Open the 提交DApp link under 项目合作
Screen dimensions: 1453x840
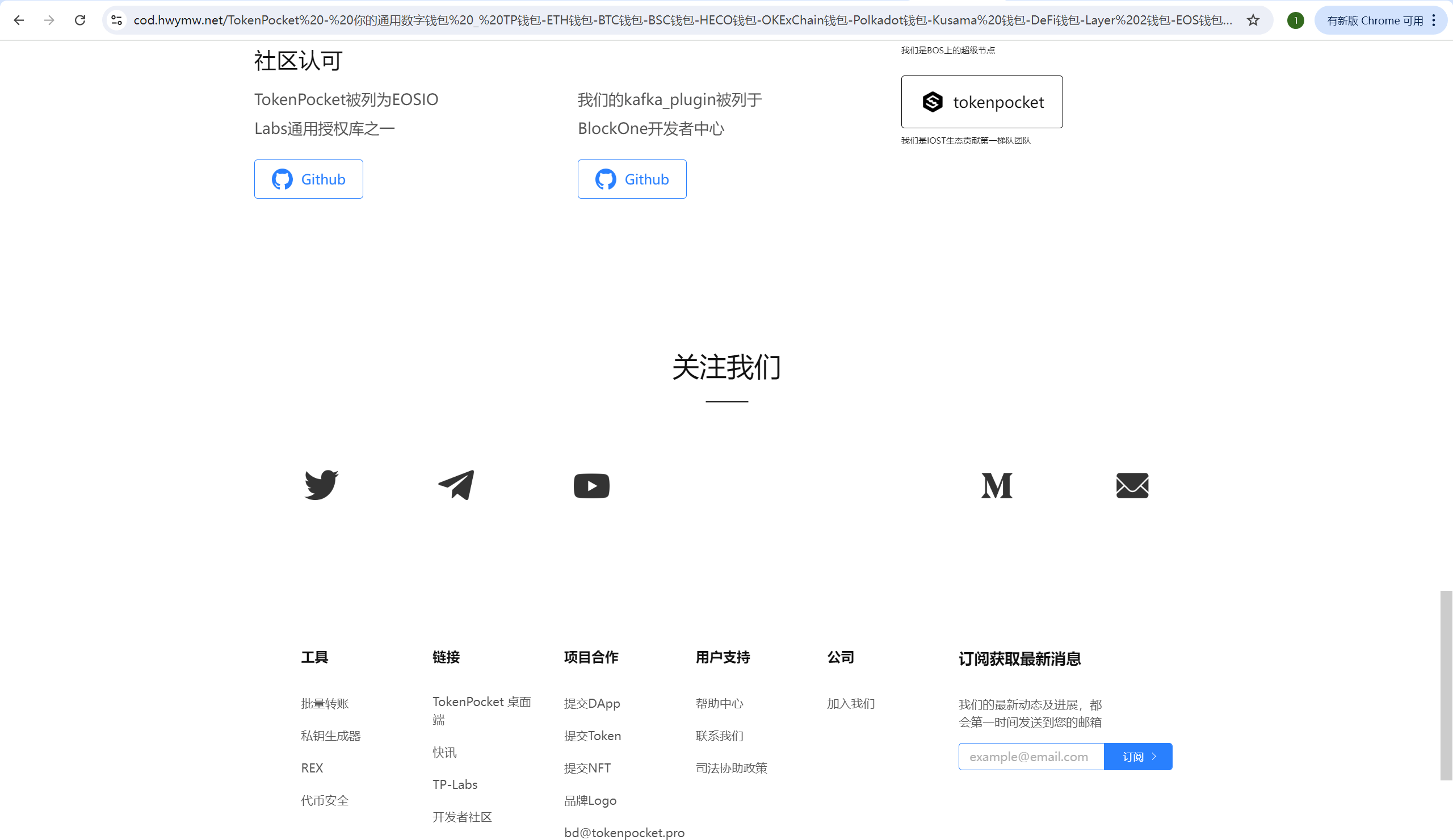(591, 703)
